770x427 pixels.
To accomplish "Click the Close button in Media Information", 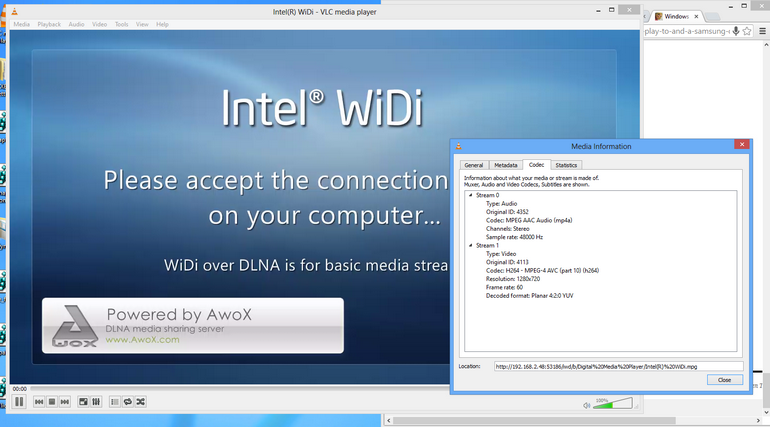I will click(x=724, y=380).
